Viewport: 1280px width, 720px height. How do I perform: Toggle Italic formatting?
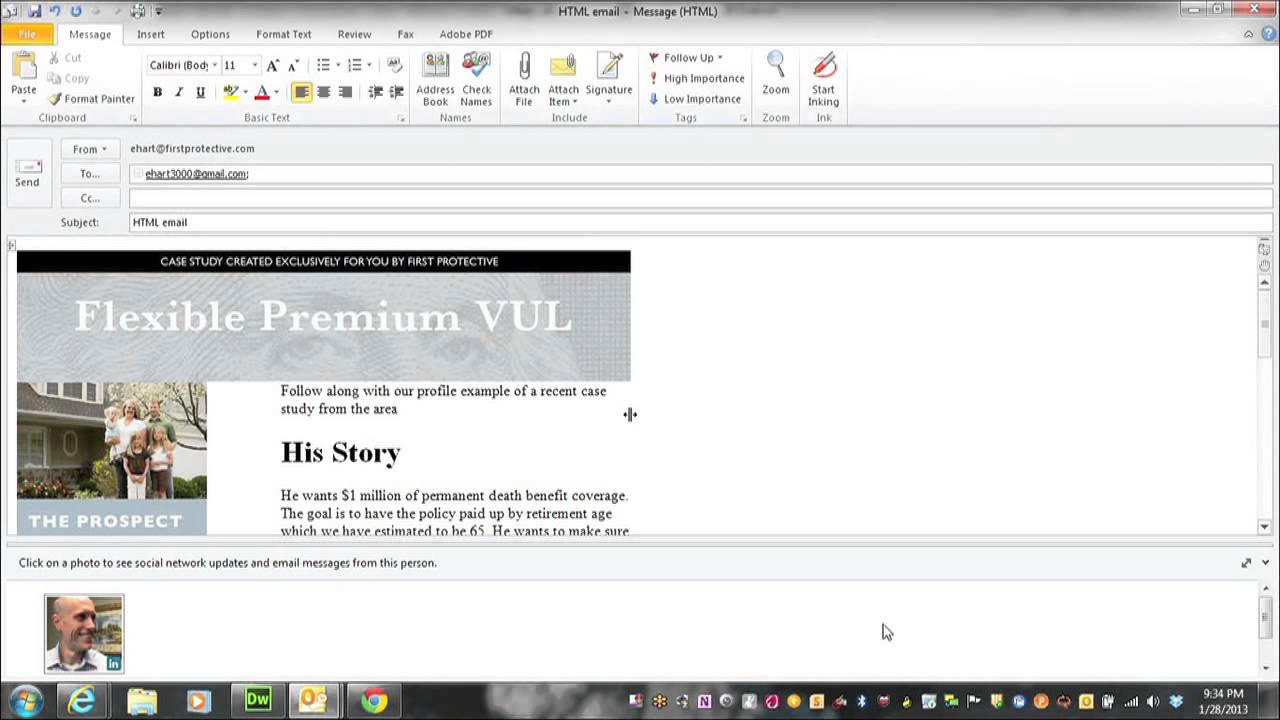(x=178, y=92)
